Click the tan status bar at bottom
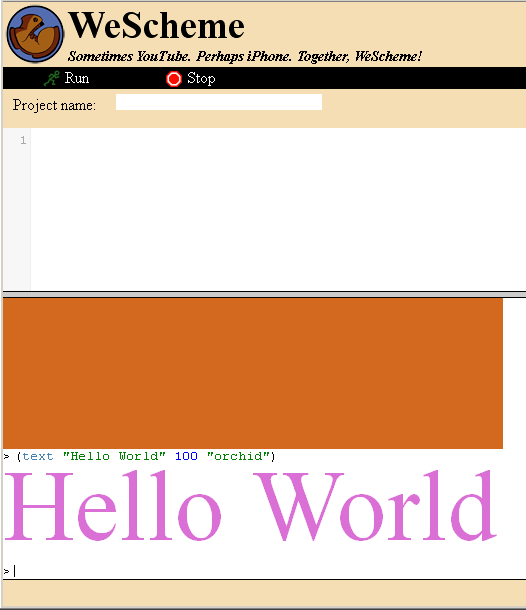The height and width of the screenshot is (610, 526). [264, 594]
